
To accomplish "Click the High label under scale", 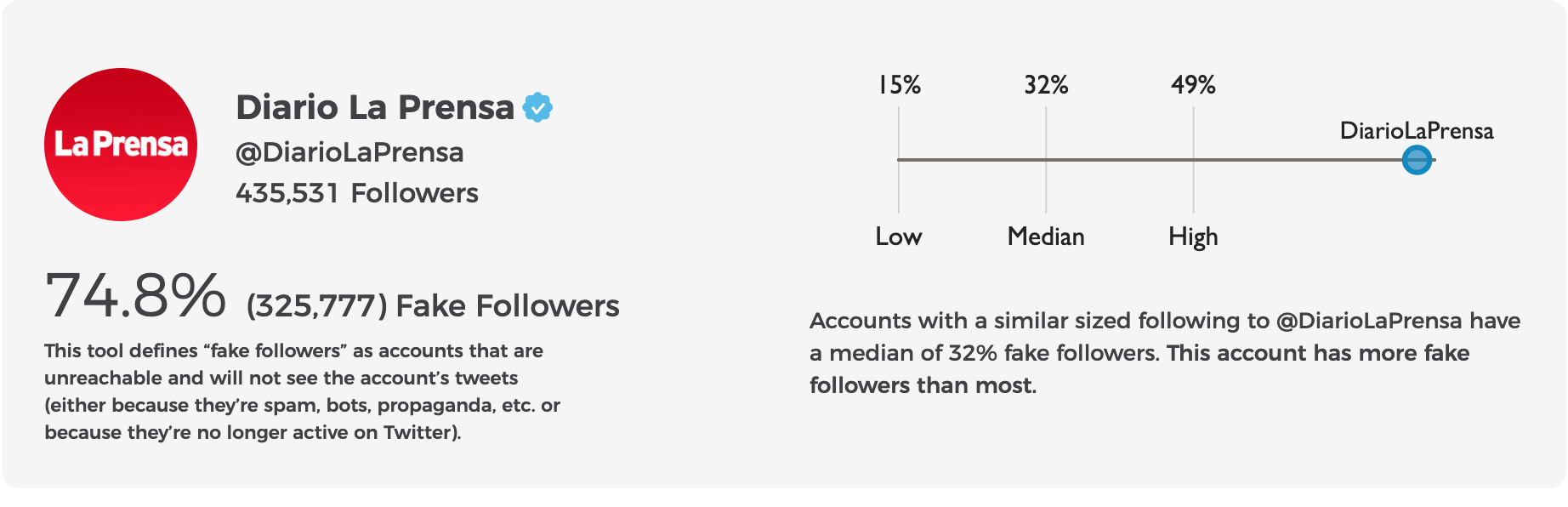I will click(x=1193, y=236).
